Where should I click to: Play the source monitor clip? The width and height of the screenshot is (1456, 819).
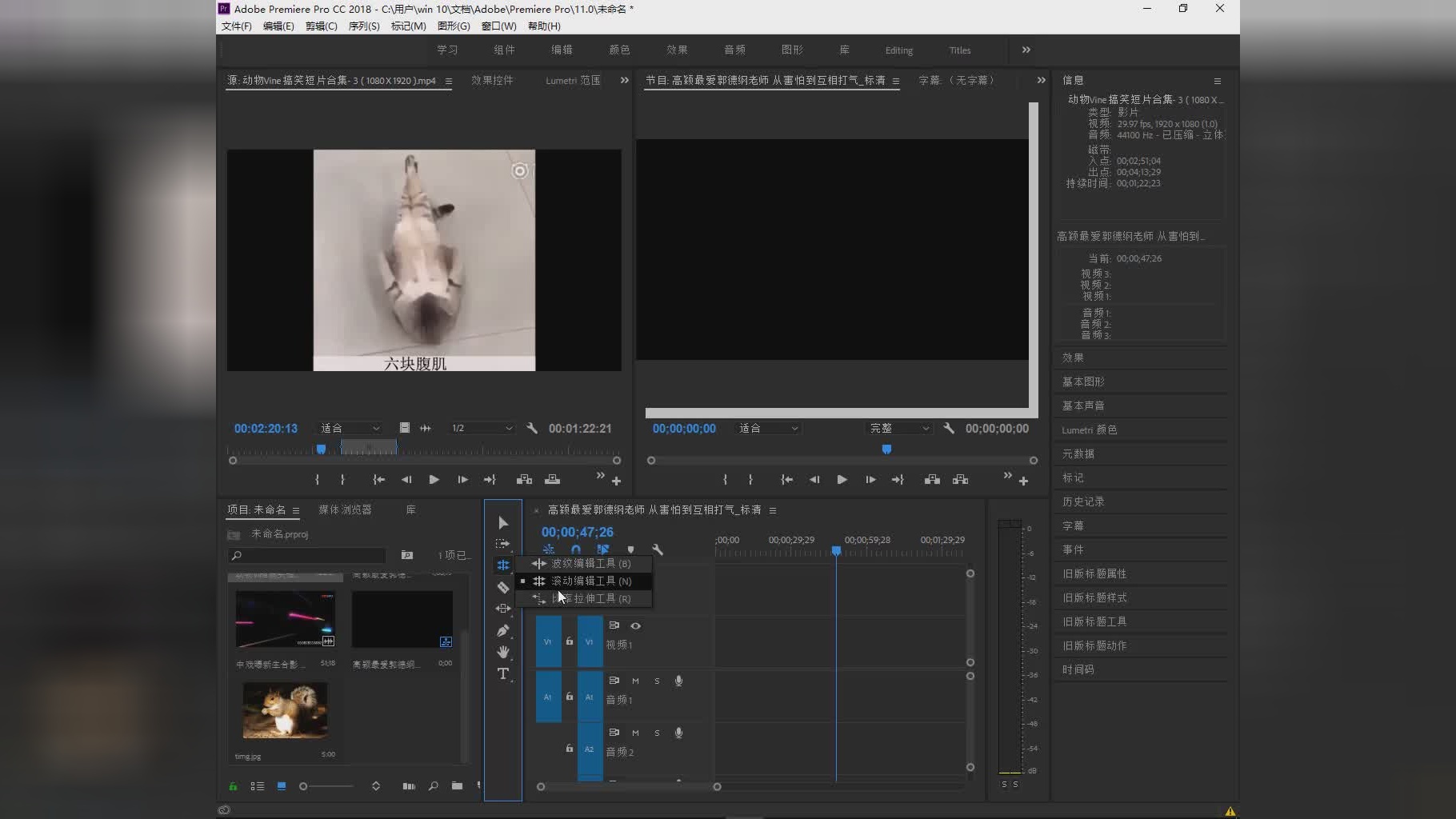[x=434, y=479]
